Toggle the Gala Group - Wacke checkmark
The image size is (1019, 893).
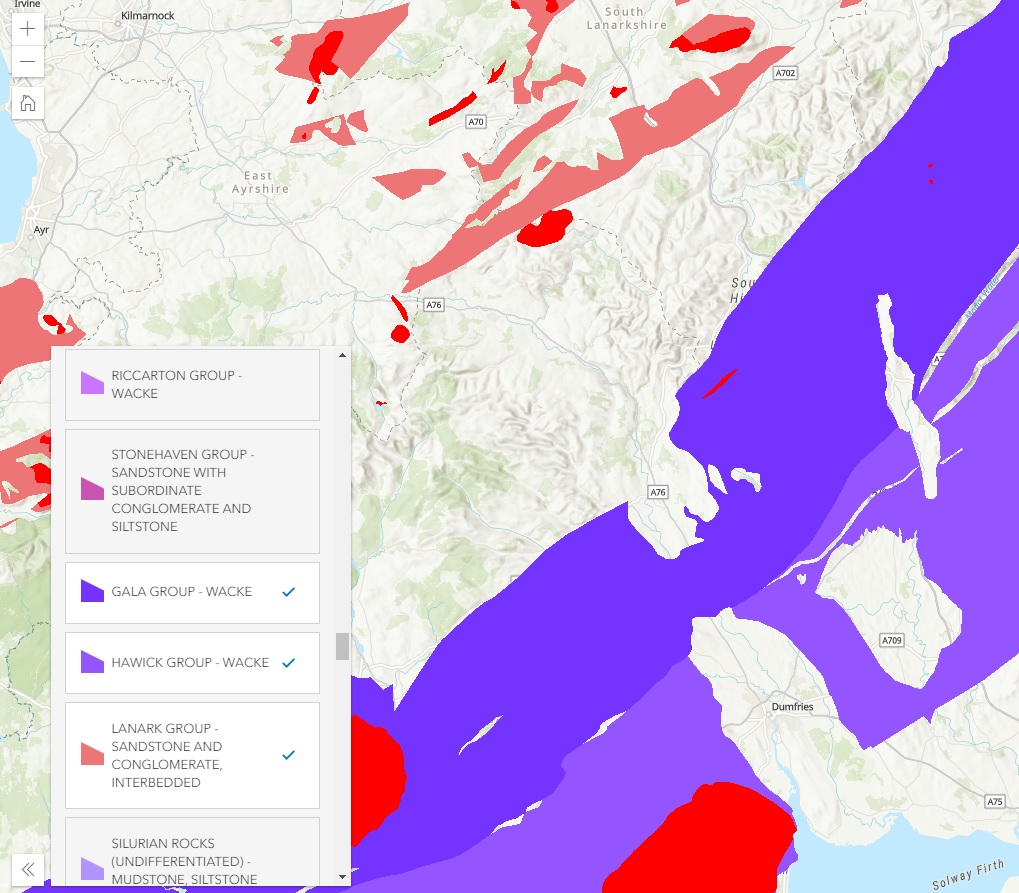[x=289, y=591]
